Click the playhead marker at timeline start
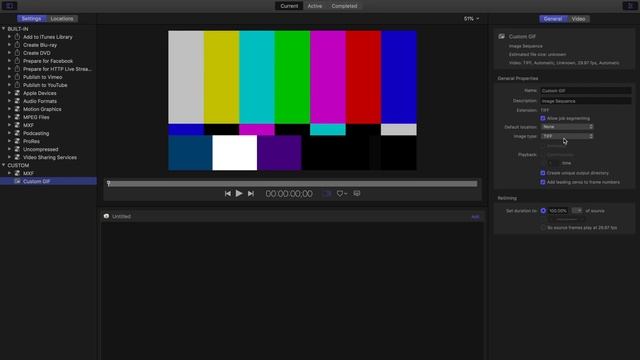This screenshot has width=640, height=360. click(x=109, y=184)
